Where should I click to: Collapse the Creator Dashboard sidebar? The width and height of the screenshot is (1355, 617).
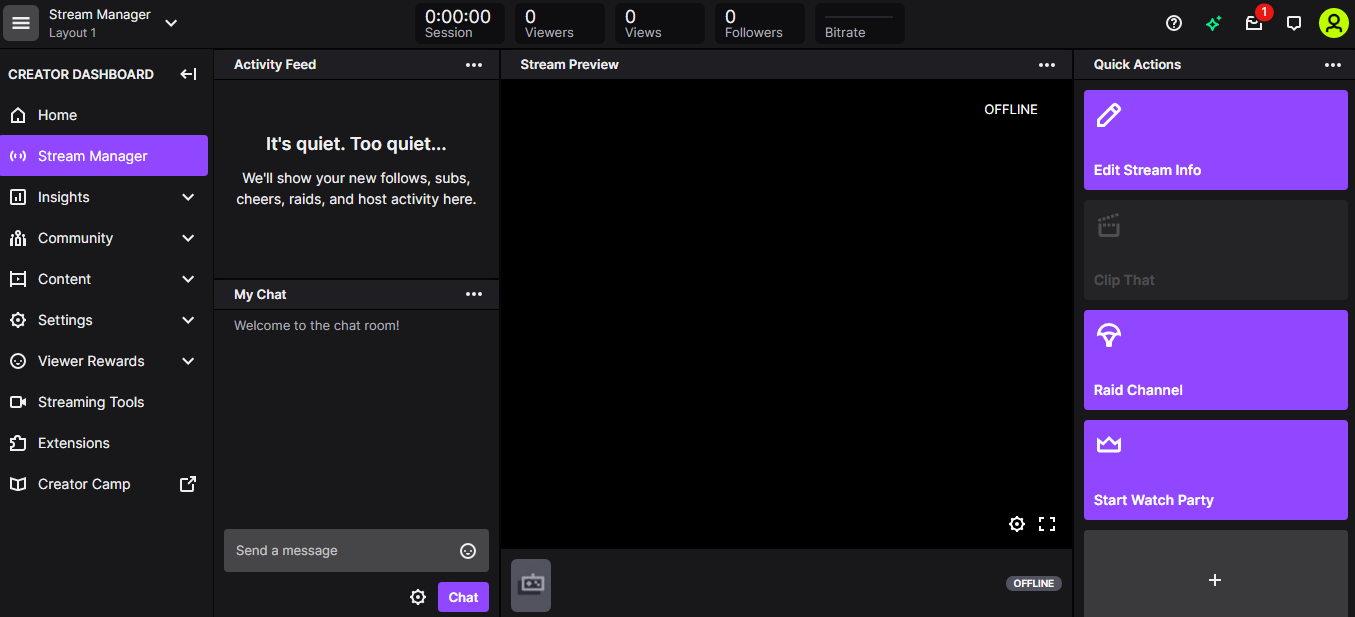click(188, 74)
